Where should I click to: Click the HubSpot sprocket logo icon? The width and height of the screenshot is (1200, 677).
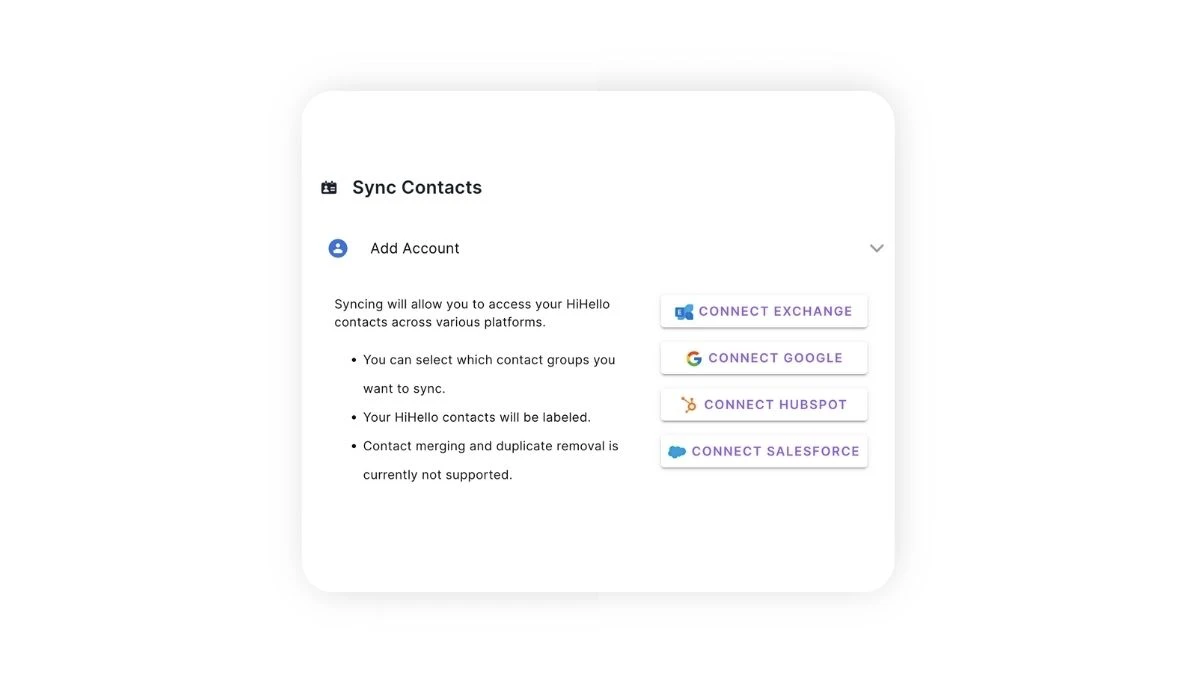691,404
